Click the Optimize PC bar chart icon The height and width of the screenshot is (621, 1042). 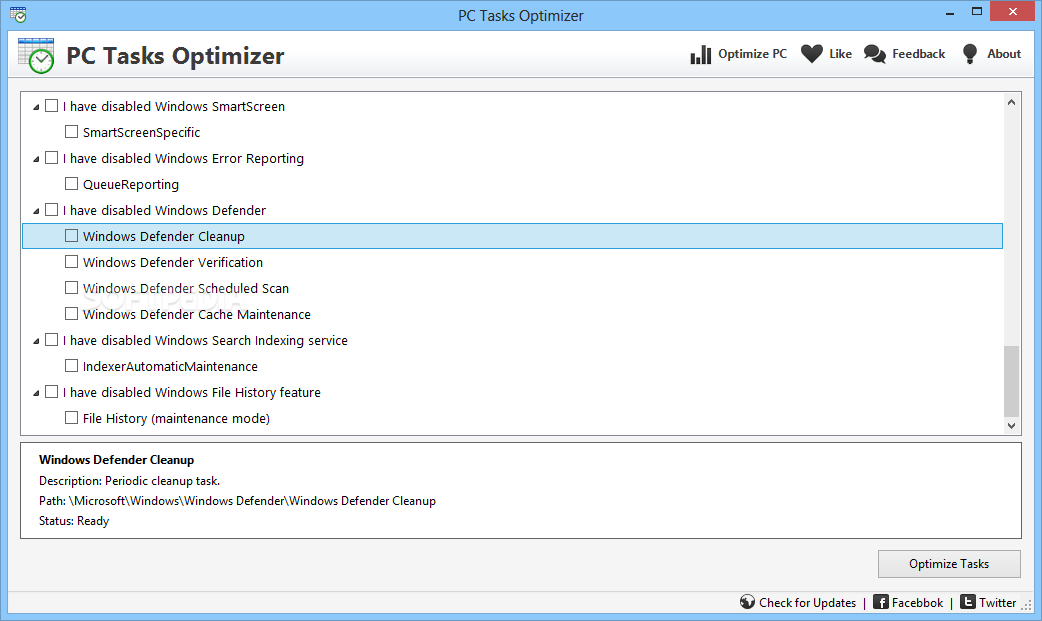[x=700, y=55]
